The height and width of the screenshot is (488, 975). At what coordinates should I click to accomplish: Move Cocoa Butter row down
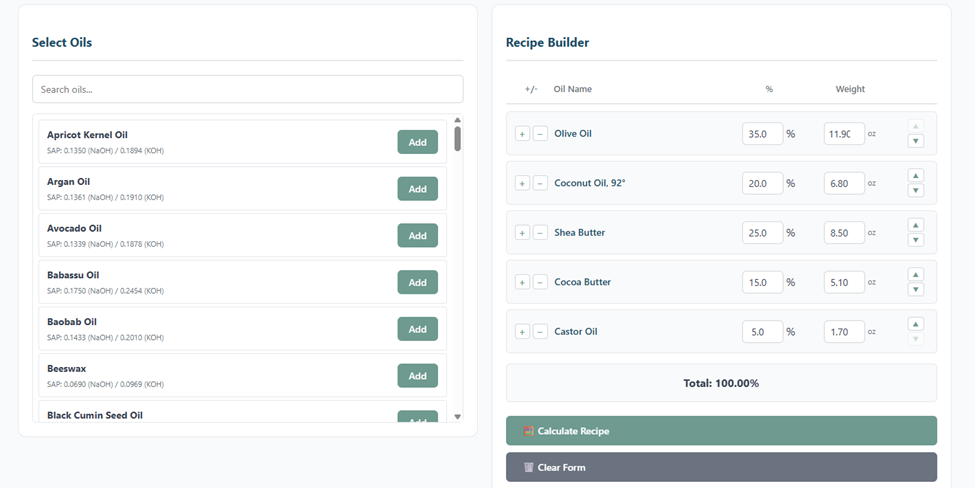(915, 289)
